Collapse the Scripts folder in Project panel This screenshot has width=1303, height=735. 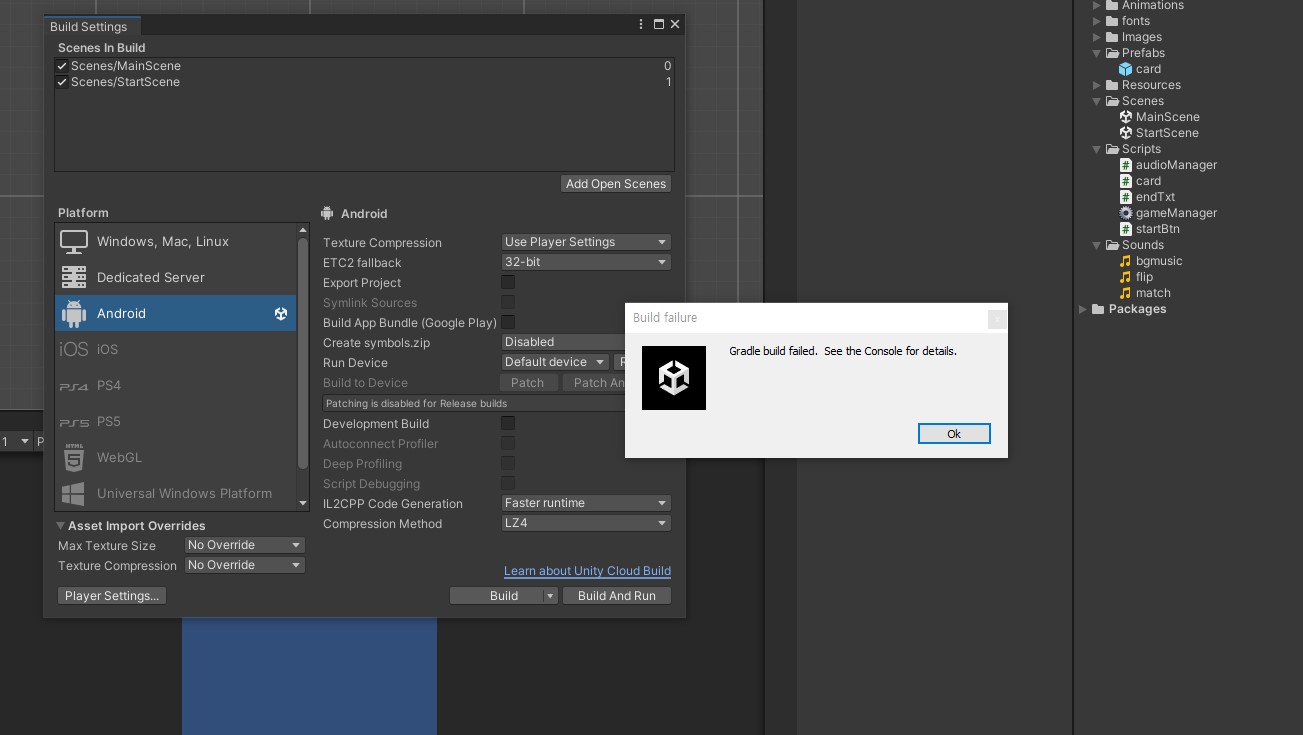tap(1097, 149)
